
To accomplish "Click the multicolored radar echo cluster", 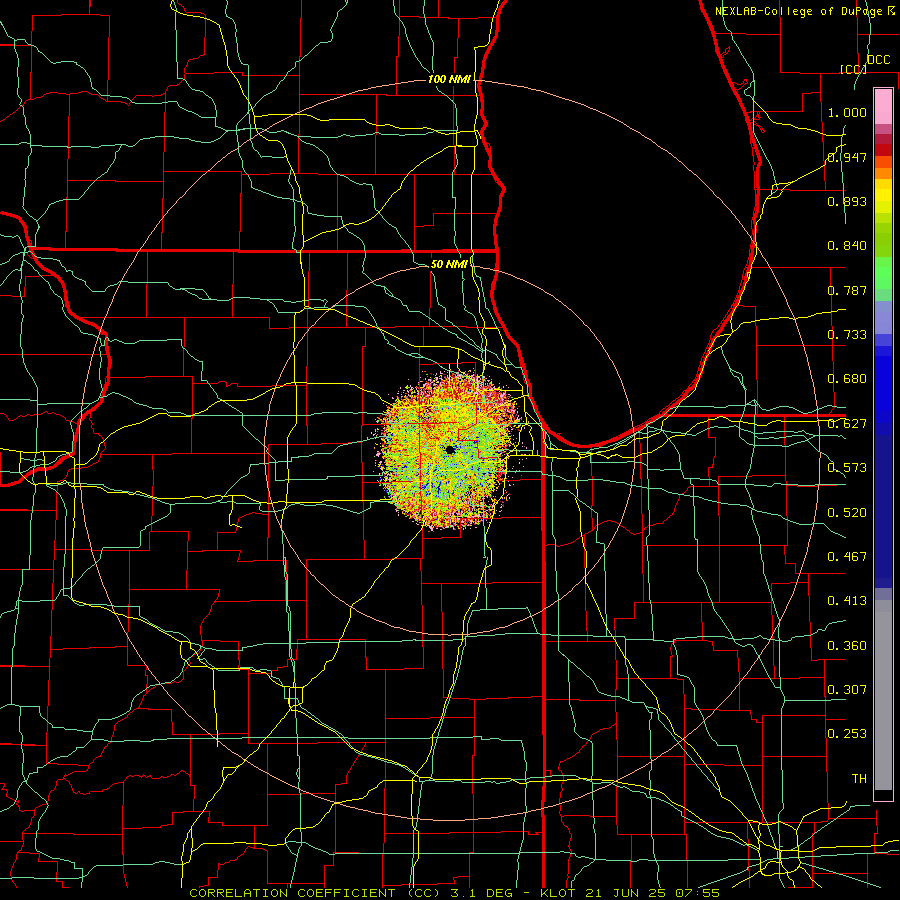I will coord(449,449).
